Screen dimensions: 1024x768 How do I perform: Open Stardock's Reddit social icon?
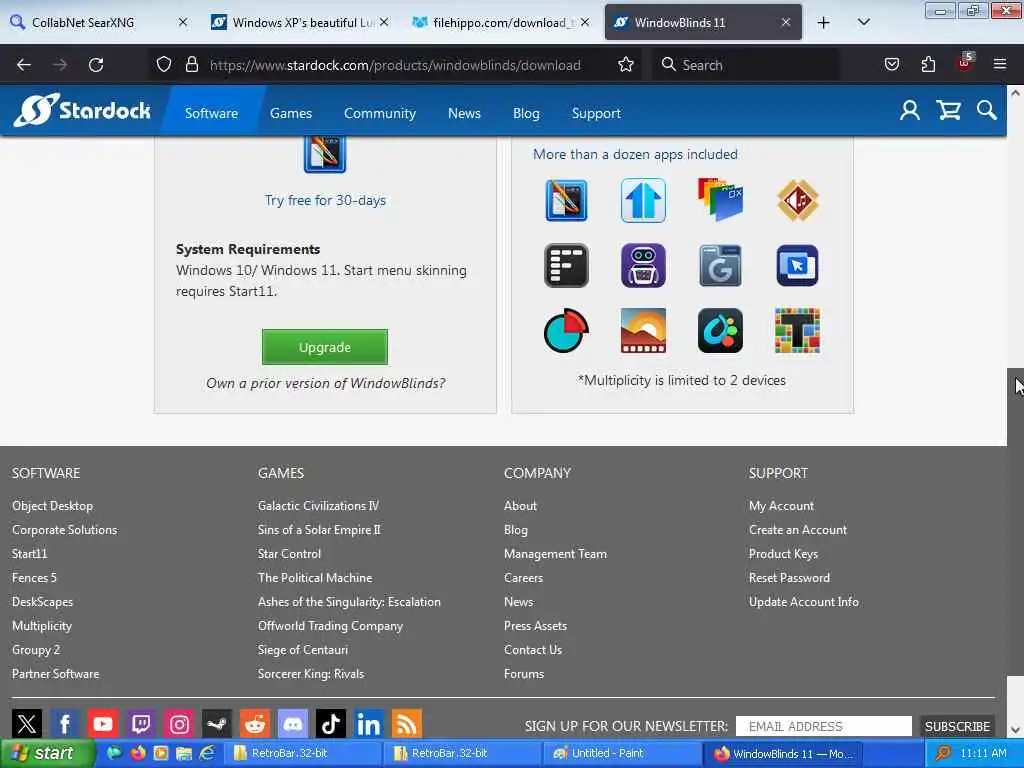pyautogui.click(x=255, y=724)
